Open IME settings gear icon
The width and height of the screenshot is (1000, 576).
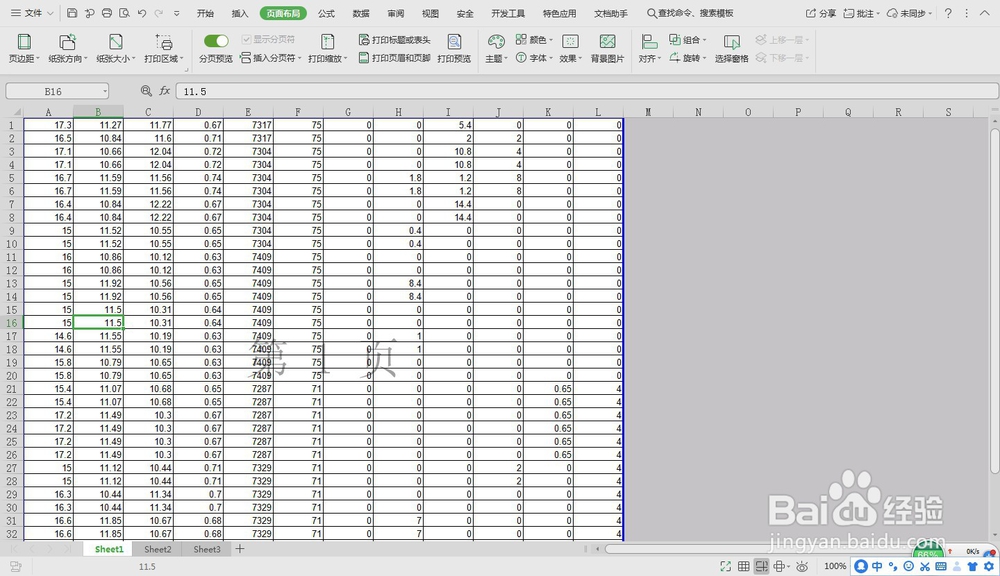pos(988,566)
